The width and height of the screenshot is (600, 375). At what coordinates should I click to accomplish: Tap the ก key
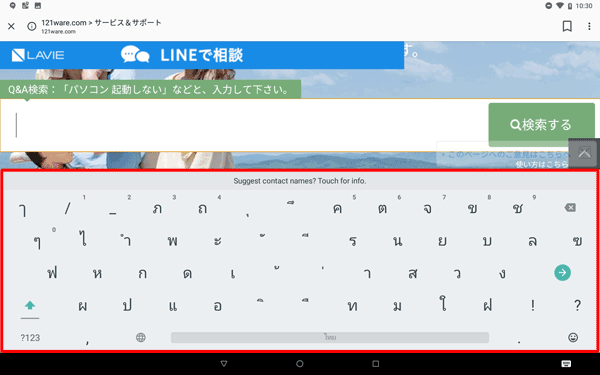142,273
